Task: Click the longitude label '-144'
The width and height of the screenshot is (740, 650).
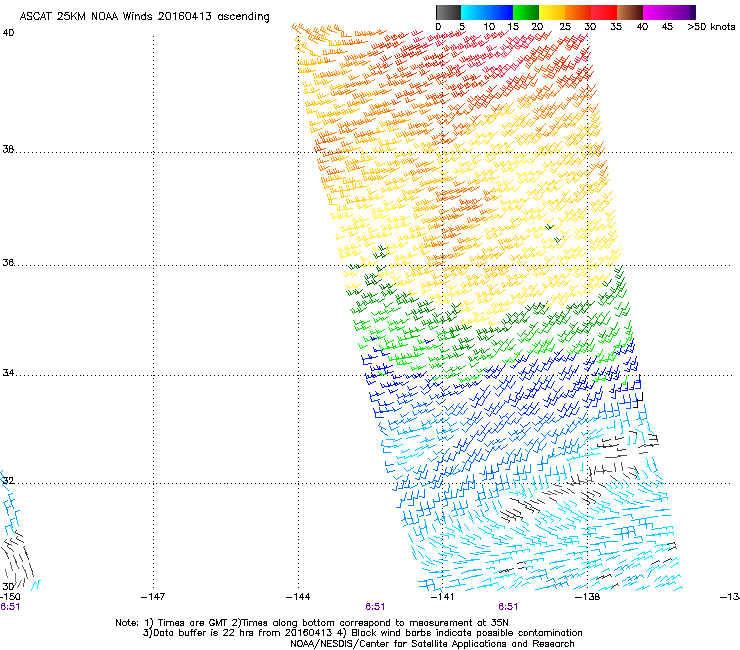Action: coord(298,597)
